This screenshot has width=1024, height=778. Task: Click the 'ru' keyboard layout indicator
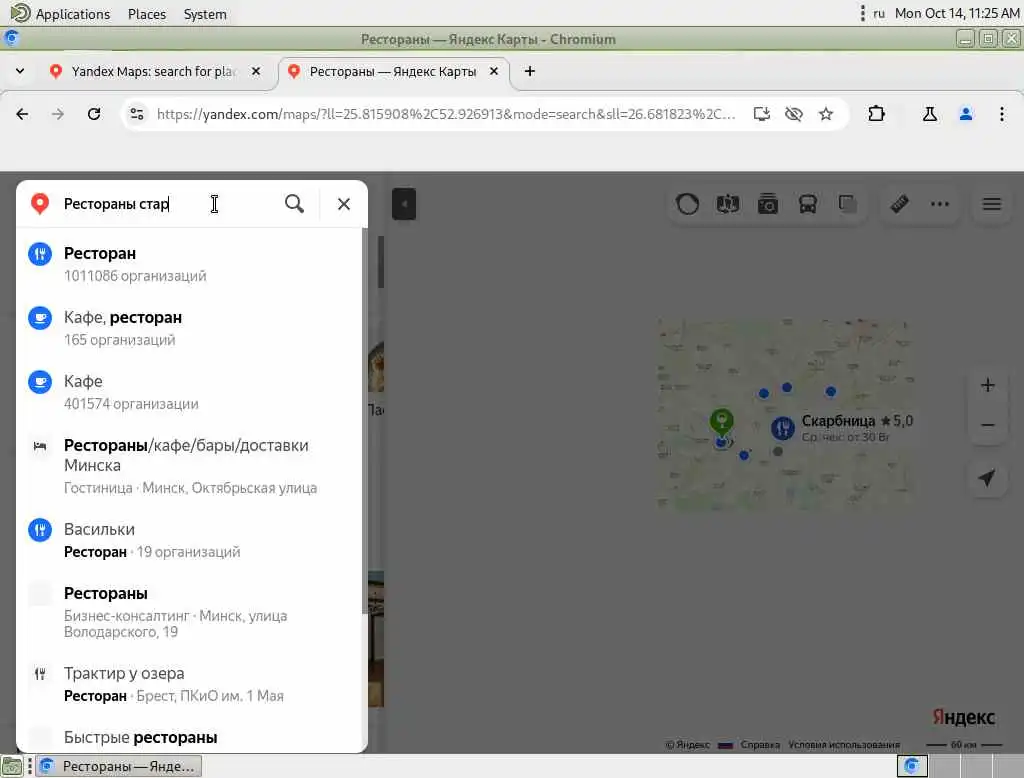point(878,13)
